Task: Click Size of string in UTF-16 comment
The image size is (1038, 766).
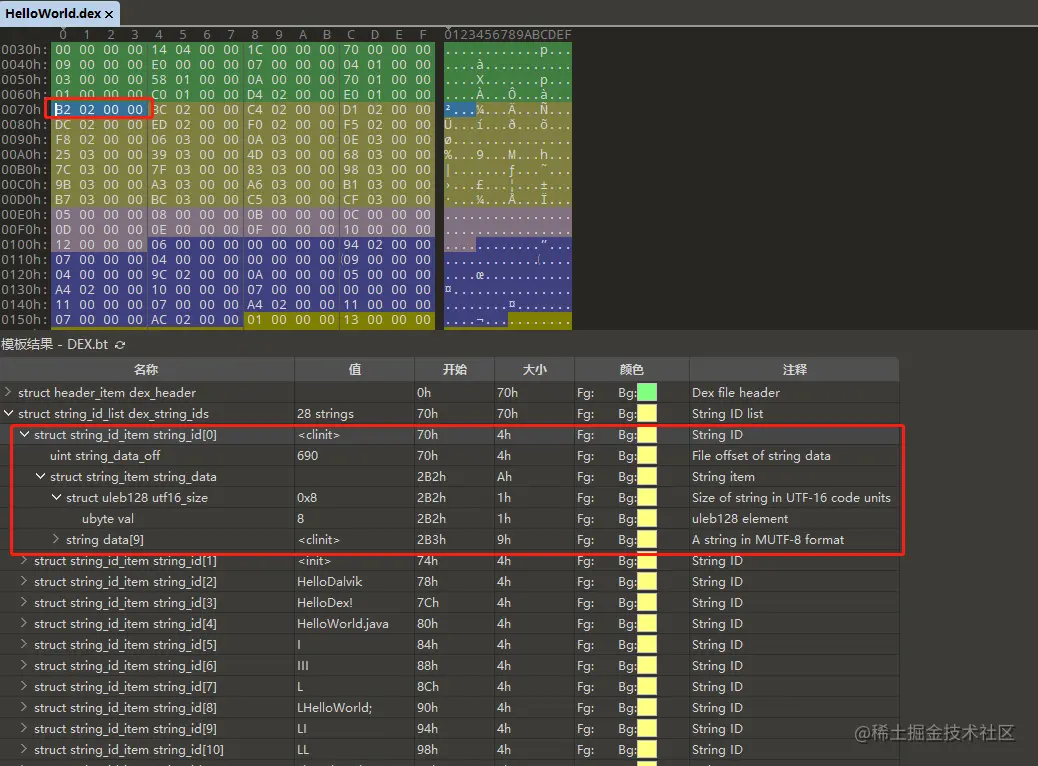Action: point(791,497)
